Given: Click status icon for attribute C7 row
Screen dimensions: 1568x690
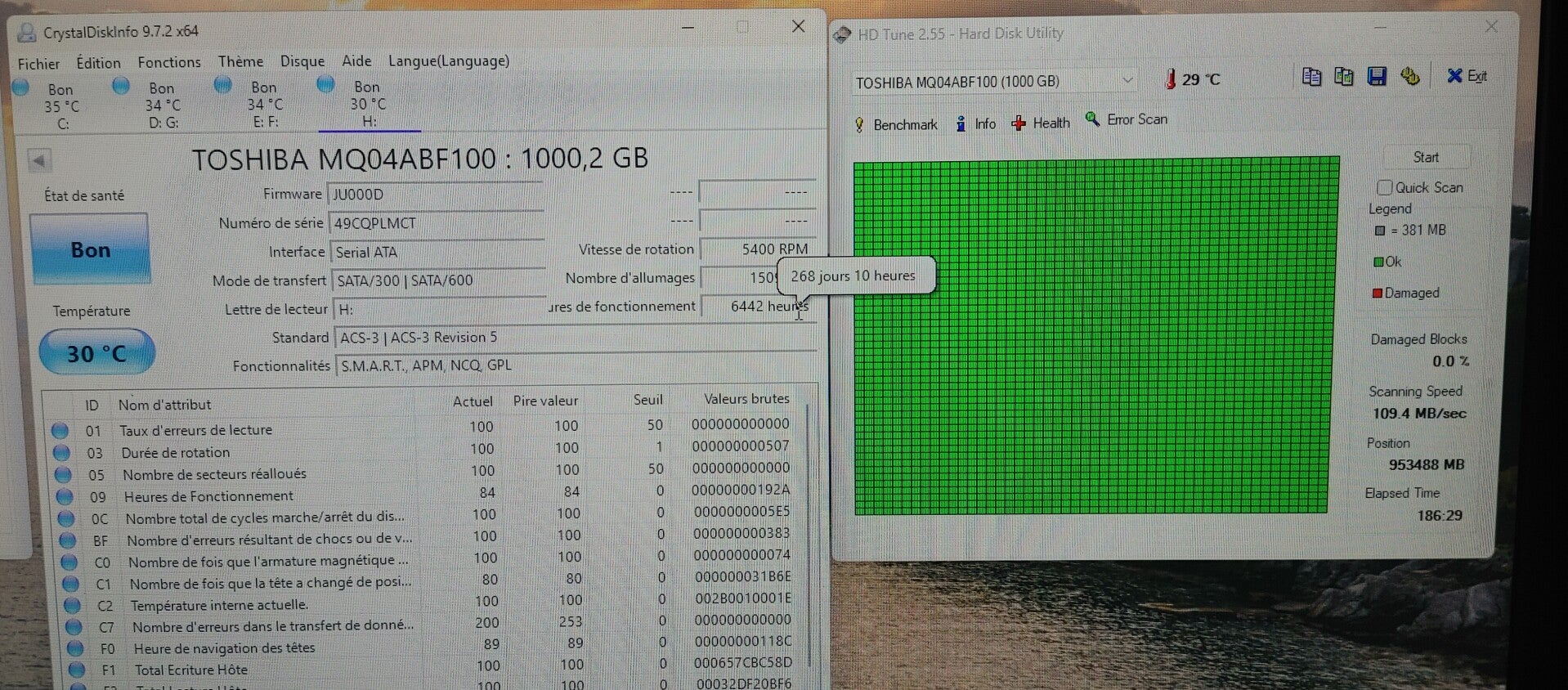Looking at the screenshot, I should 74,627.
